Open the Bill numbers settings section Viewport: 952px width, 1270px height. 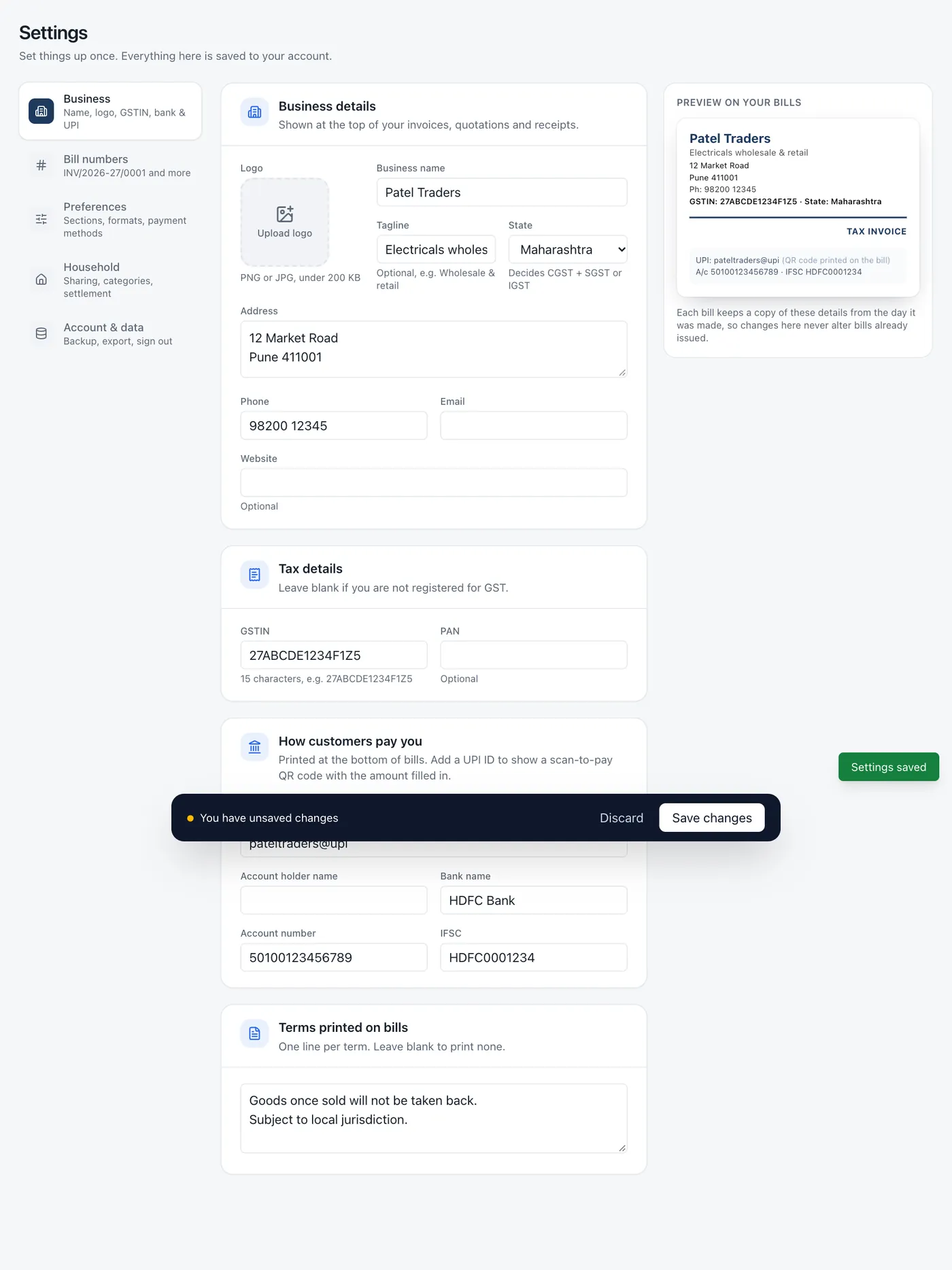[x=110, y=165]
